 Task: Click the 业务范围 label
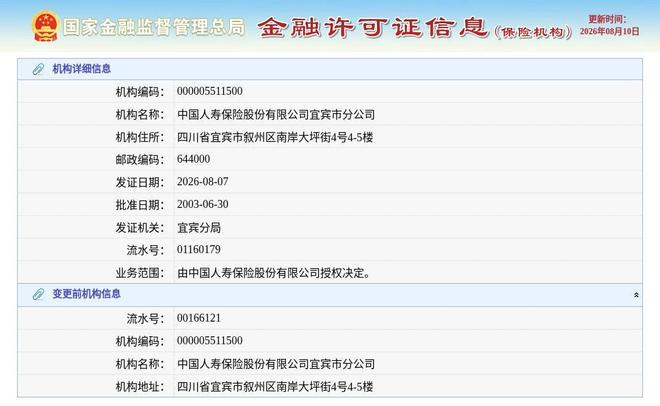pyautogui.click(x=140, y=273)
